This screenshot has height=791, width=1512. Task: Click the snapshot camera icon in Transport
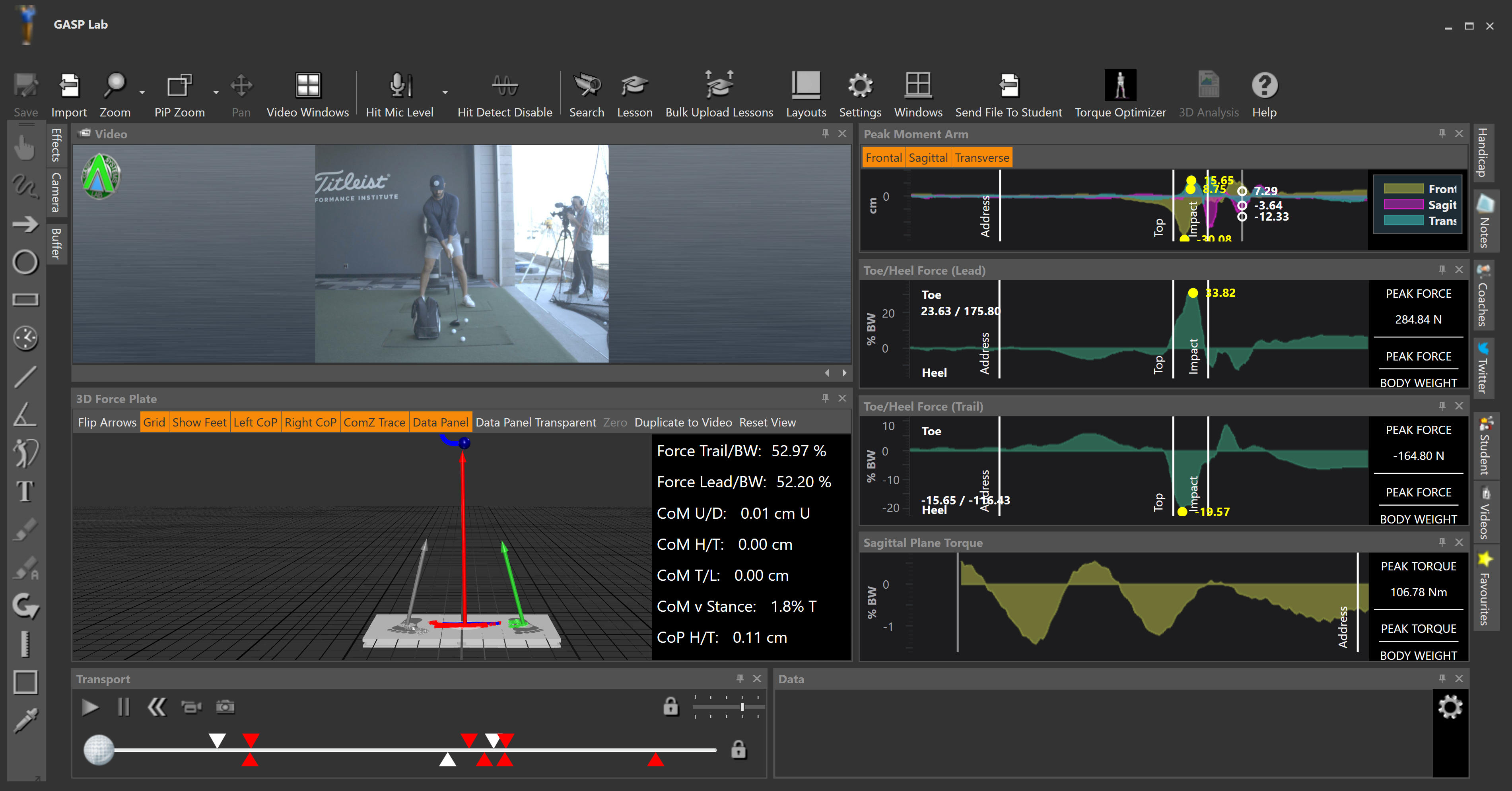(225, 707)
